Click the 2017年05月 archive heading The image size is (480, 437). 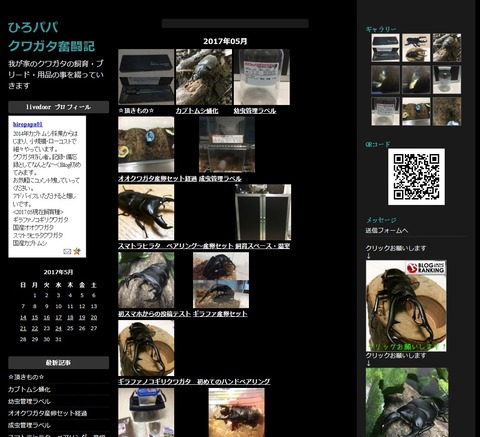[225, 41]
